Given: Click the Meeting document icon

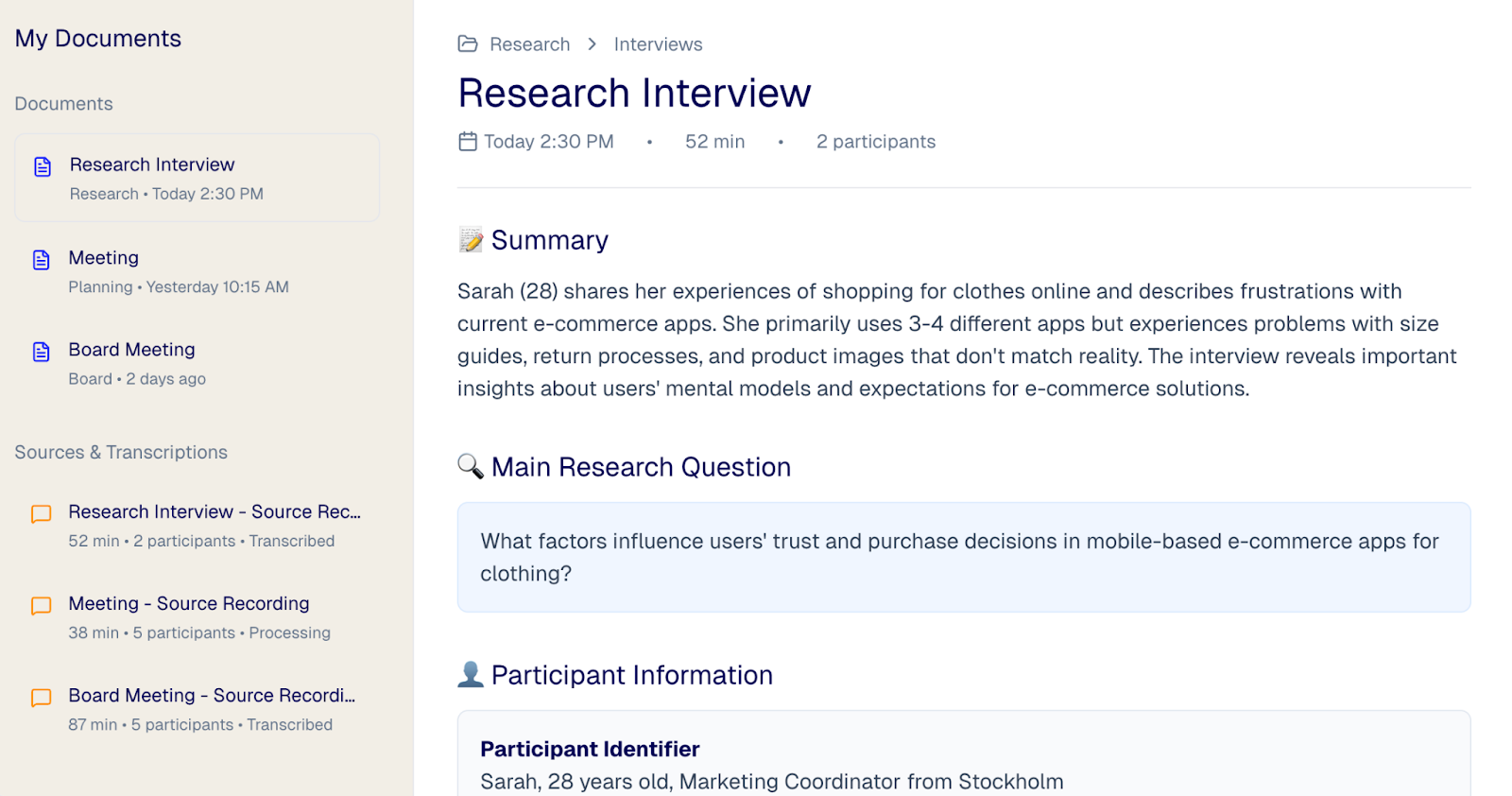Looking at the screenshot, I should [42, 260].
